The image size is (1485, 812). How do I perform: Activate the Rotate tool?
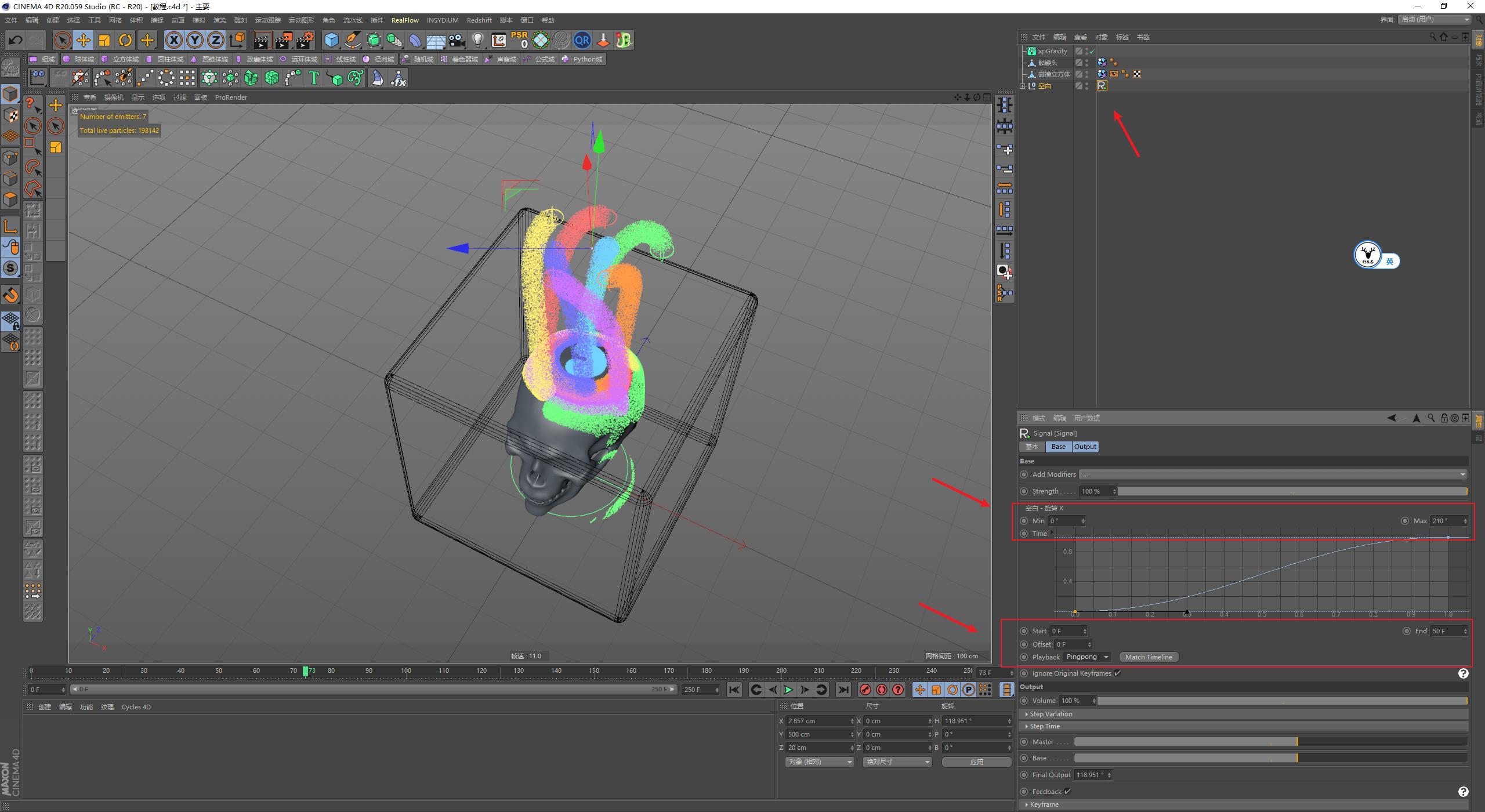125,40
